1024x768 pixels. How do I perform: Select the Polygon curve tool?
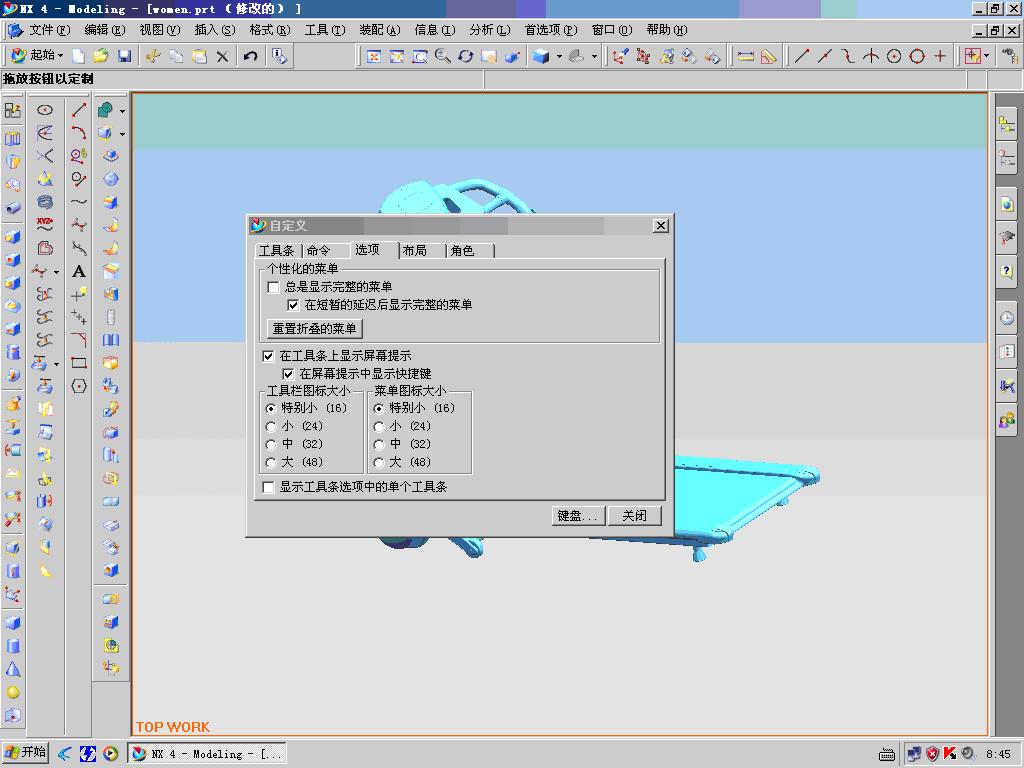tap(78, 382)
